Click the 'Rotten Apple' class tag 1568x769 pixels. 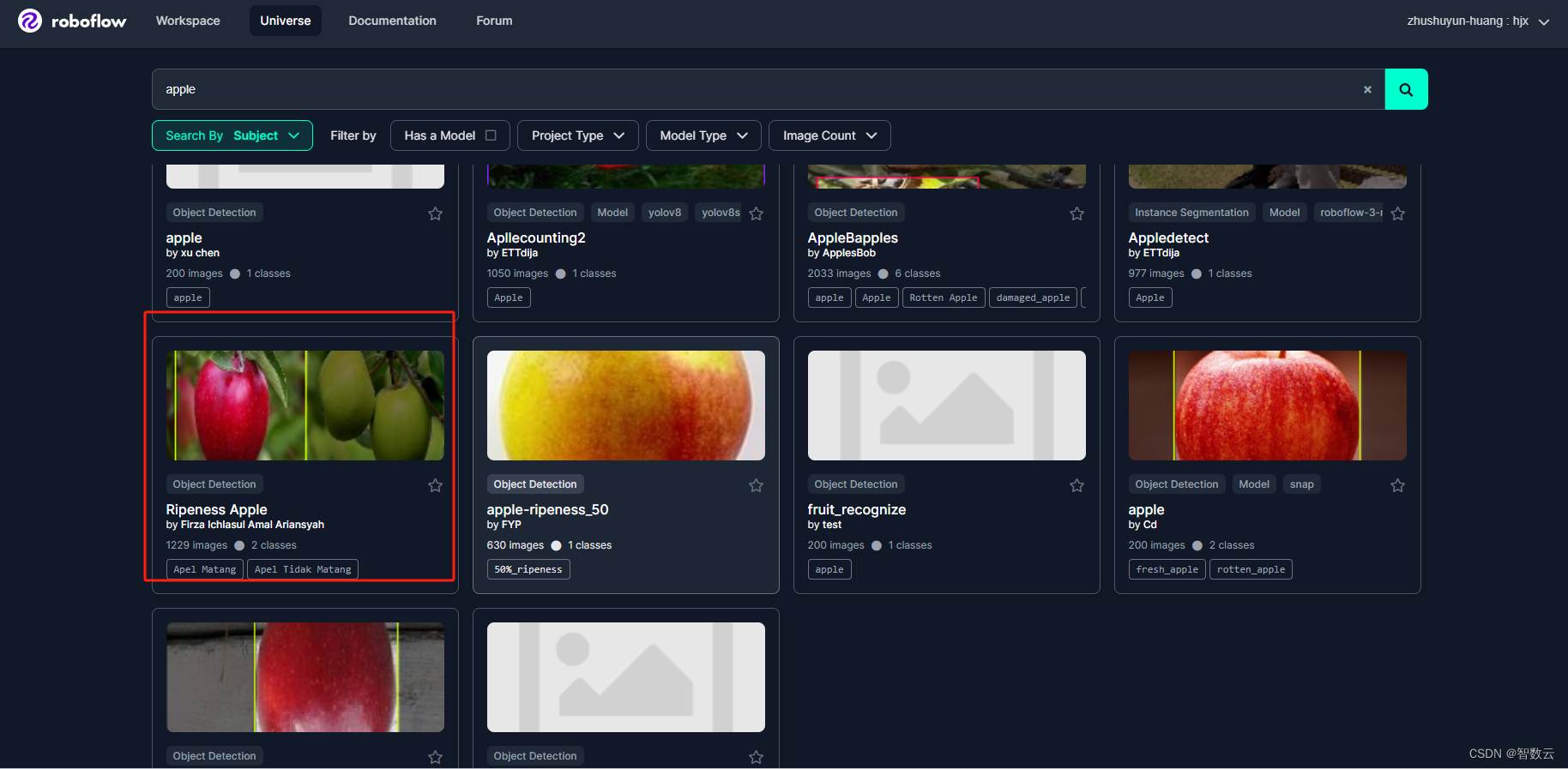coord(944,297)
